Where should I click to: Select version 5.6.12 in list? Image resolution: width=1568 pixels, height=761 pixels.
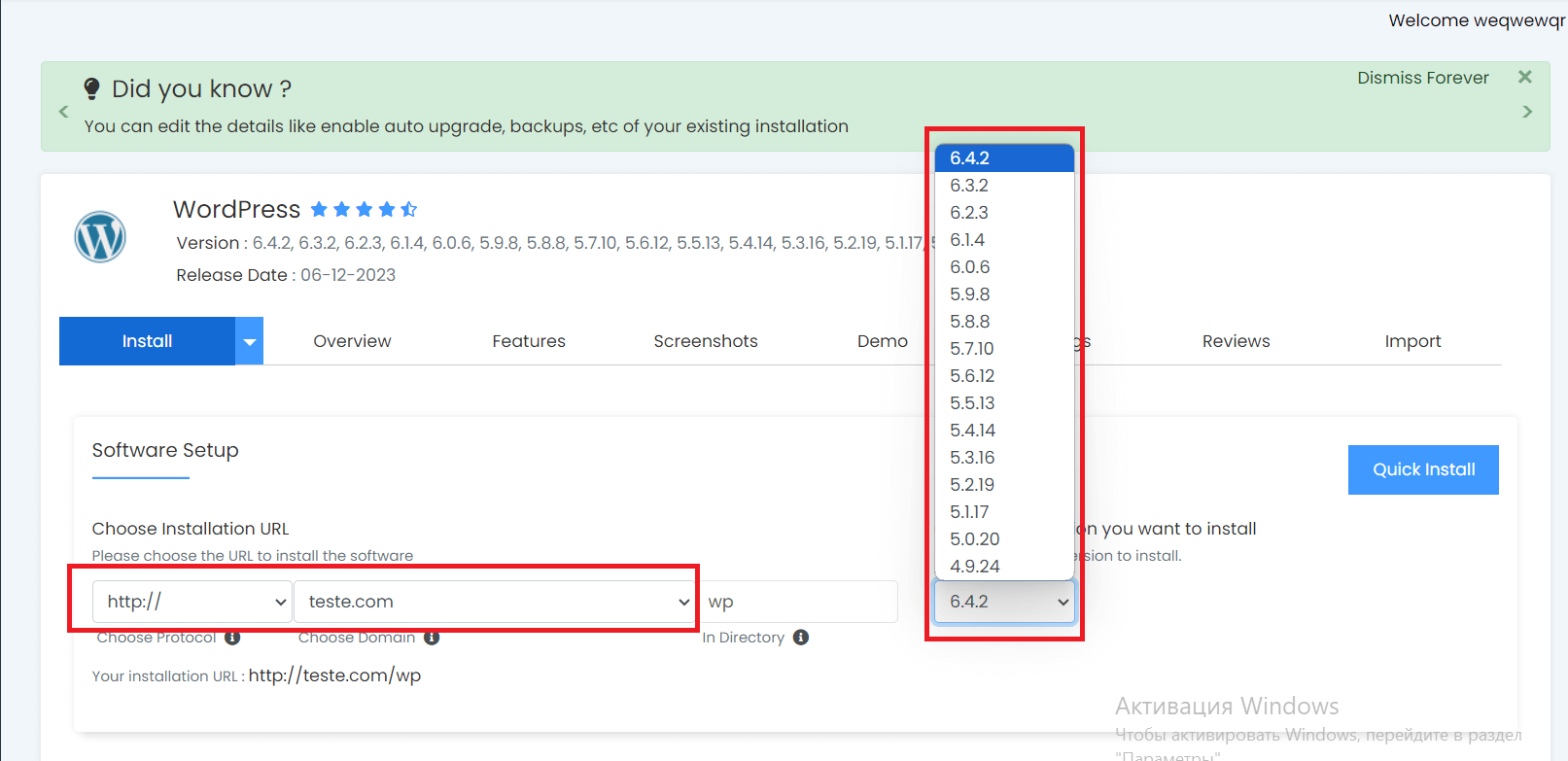1004,376
